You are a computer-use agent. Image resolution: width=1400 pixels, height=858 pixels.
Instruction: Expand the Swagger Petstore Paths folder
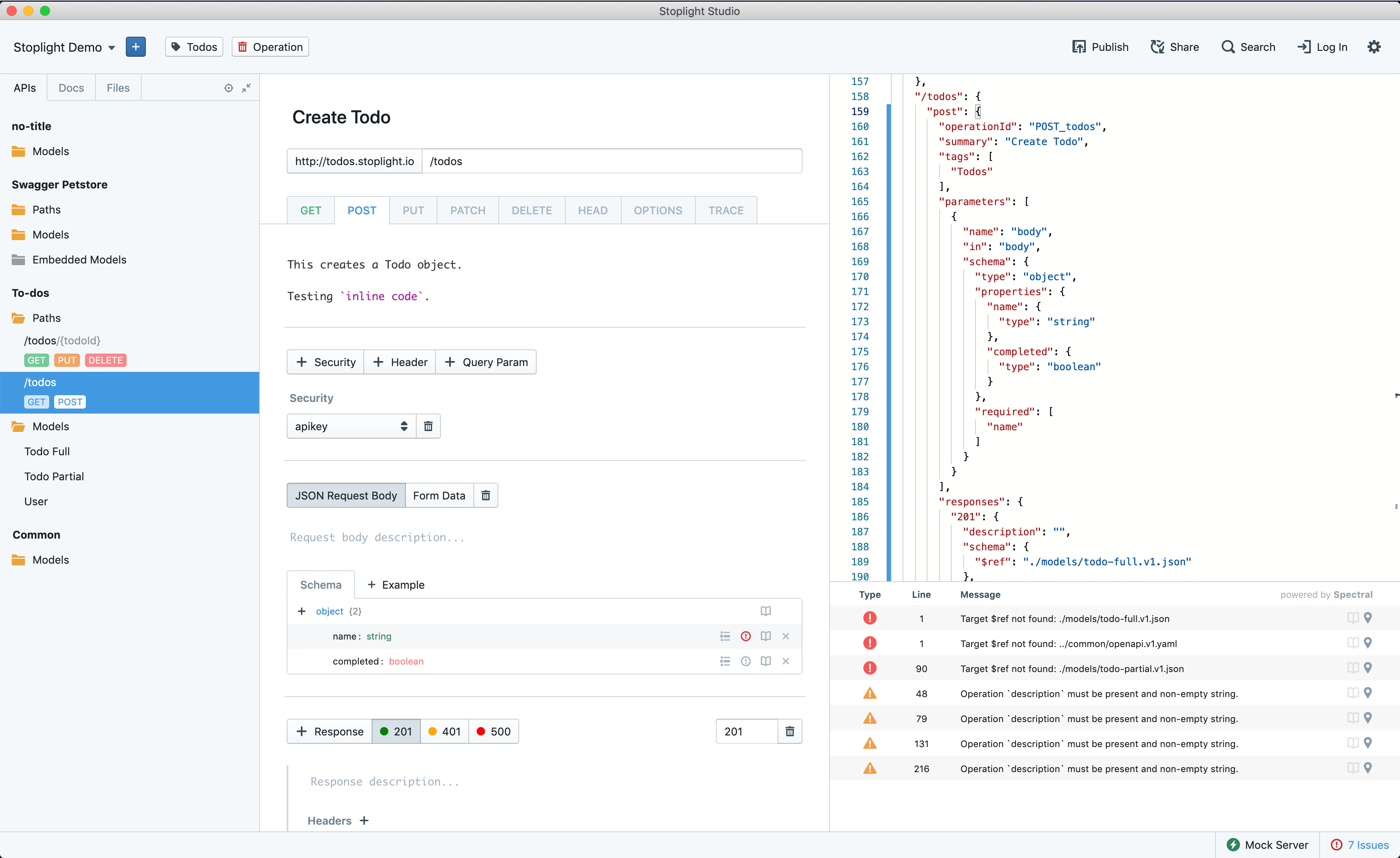[x=36, y=210]
